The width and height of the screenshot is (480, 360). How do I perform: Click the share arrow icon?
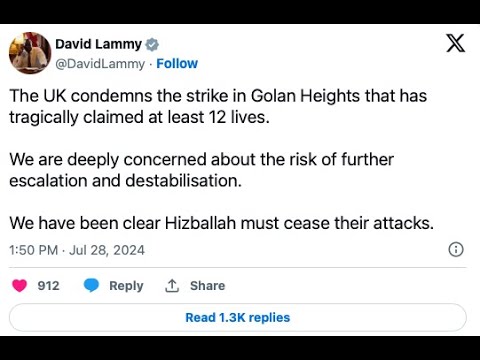tap(172, 286)
